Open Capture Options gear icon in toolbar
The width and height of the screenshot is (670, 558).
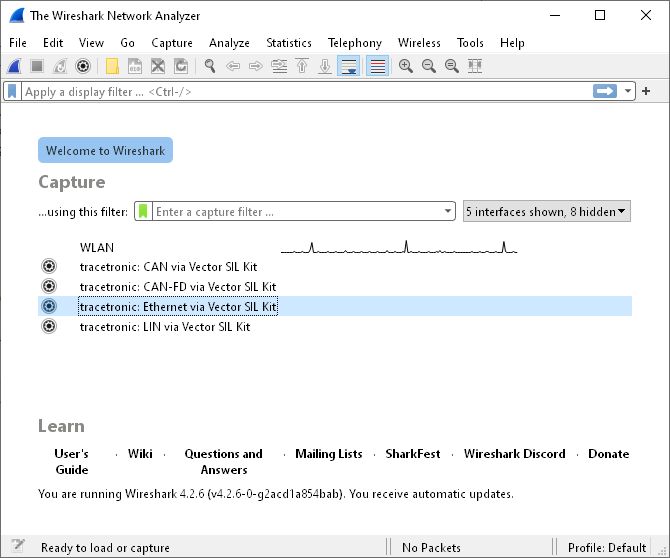[83, 66]
